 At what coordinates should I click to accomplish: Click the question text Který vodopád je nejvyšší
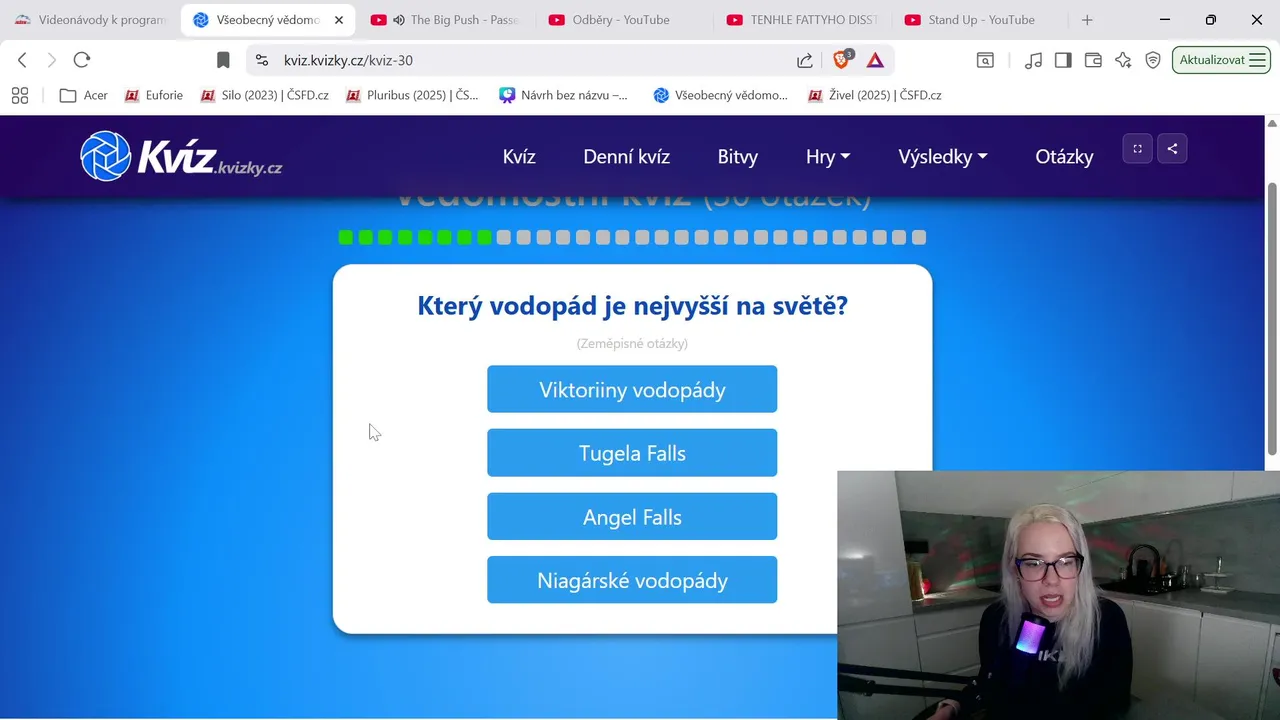(x=632, y=305)
